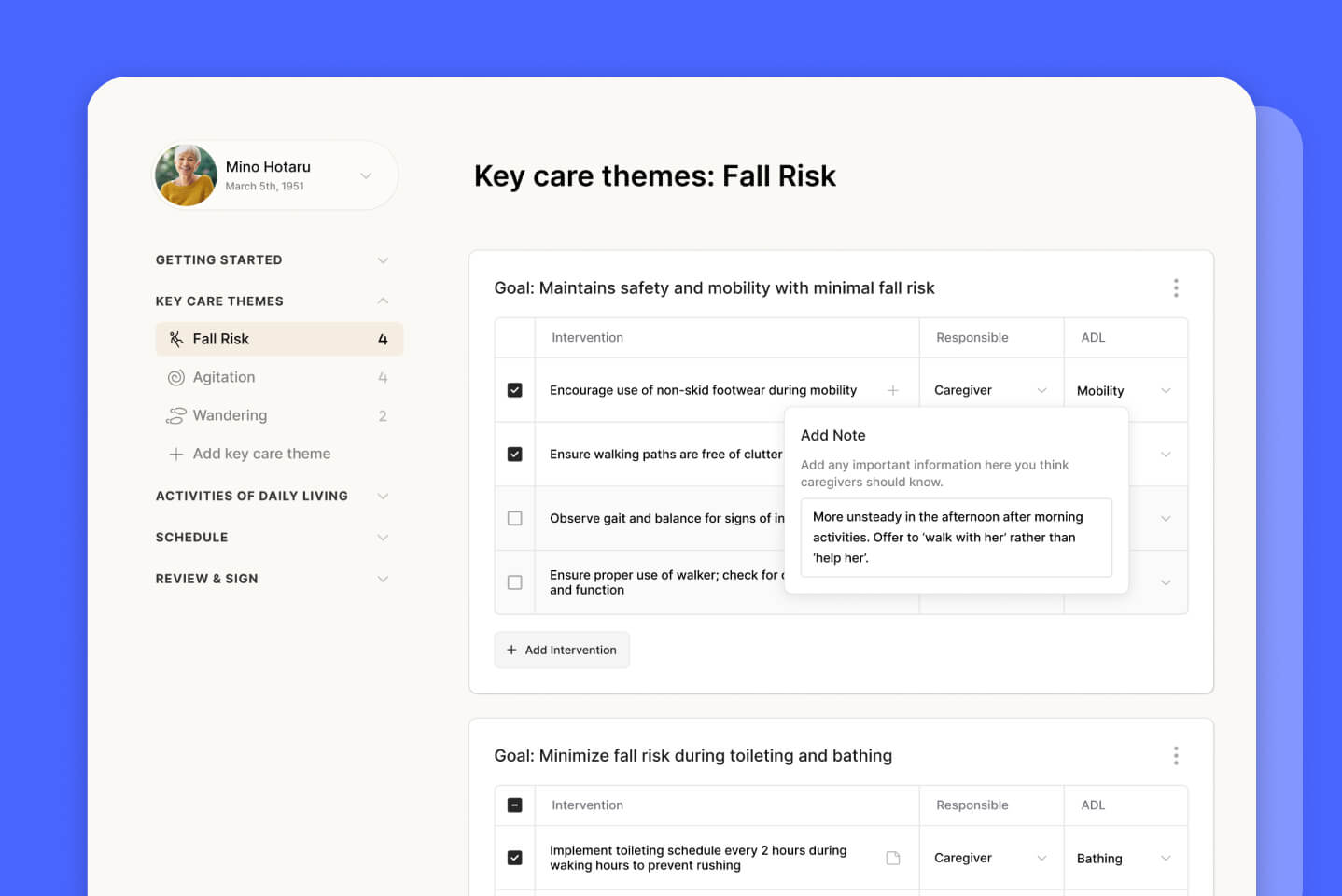This screenshot has height=896, width=1342.
Task: Open the Mobility ADL dropdown
Action: (x=1125, y=390)
